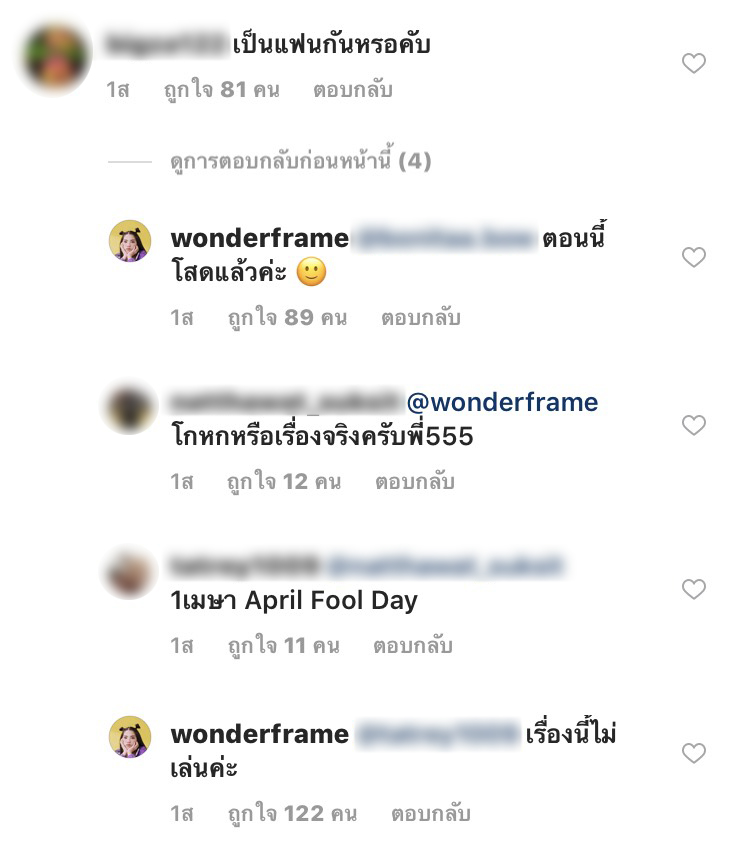The height and width of the screenshot is (861, 750).
Task: Open wonderframe avatar on 'โสดแล้วค่ะ' reply
Action: [130, 241]
